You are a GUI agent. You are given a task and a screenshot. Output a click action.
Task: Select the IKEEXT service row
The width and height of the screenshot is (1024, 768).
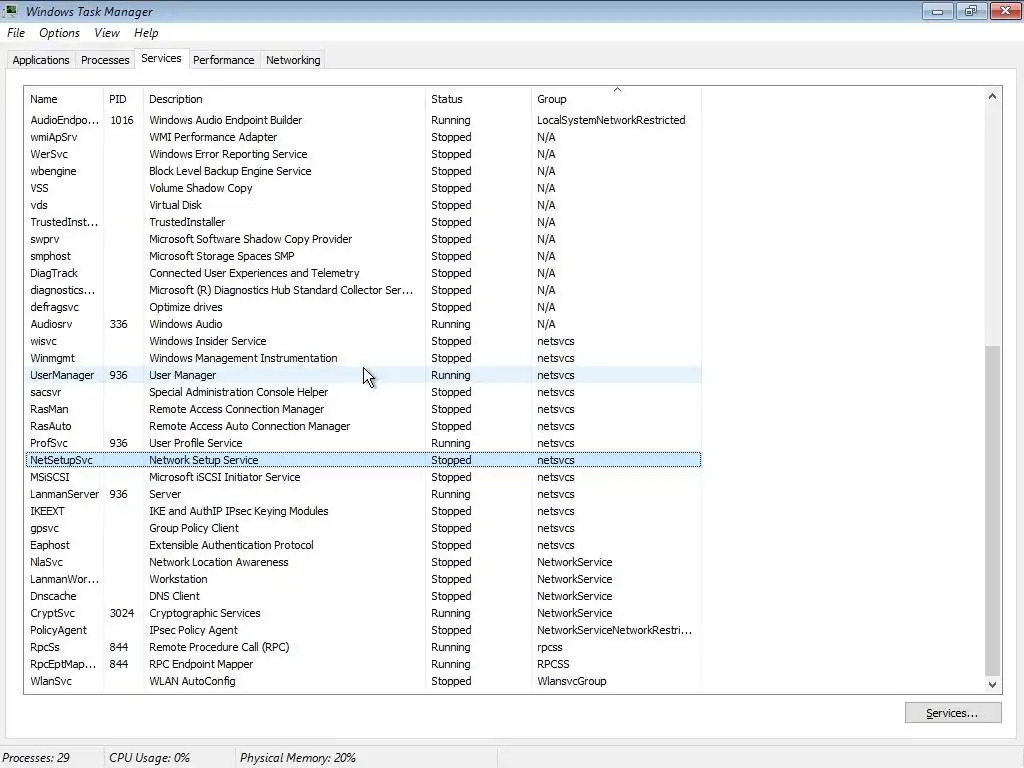pyautogui.click(x=363, y=511)
